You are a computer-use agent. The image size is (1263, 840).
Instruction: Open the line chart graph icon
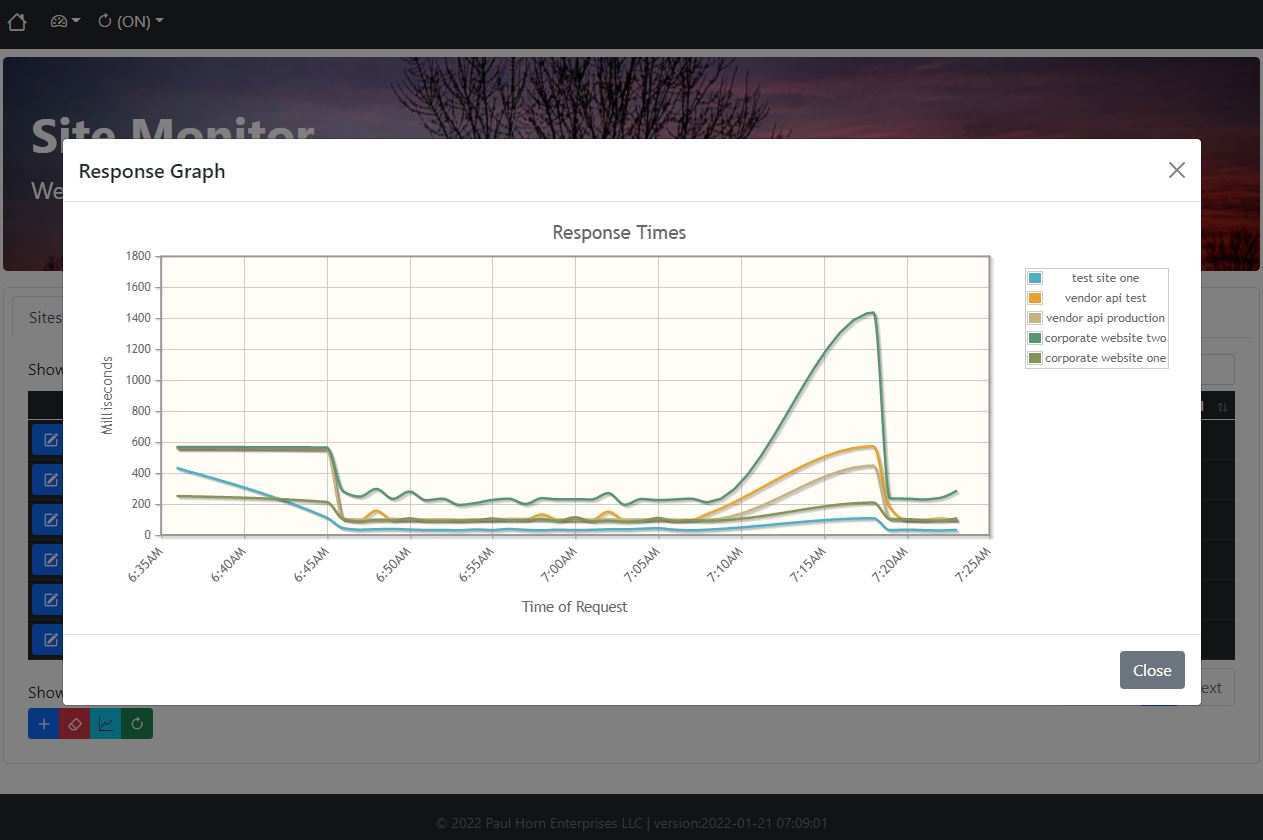pos(106,723)
